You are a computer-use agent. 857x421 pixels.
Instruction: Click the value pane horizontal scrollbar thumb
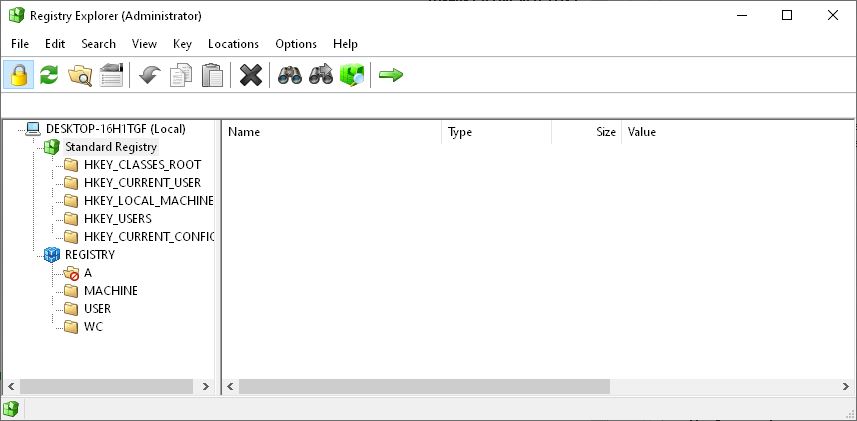pos(424,387)
